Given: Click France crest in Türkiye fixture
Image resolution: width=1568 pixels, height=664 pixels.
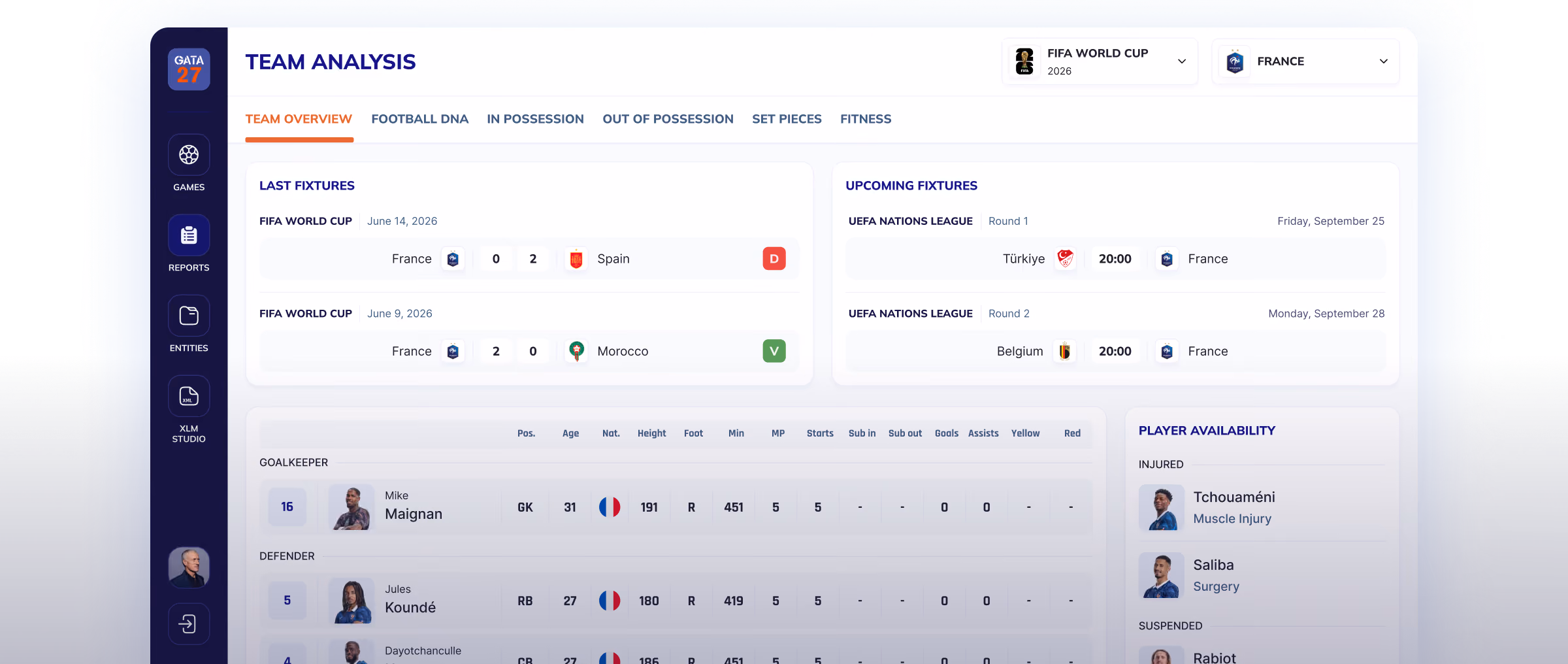Looking at the screenshot, I should pyautogui.click(x=1167, y=259).
